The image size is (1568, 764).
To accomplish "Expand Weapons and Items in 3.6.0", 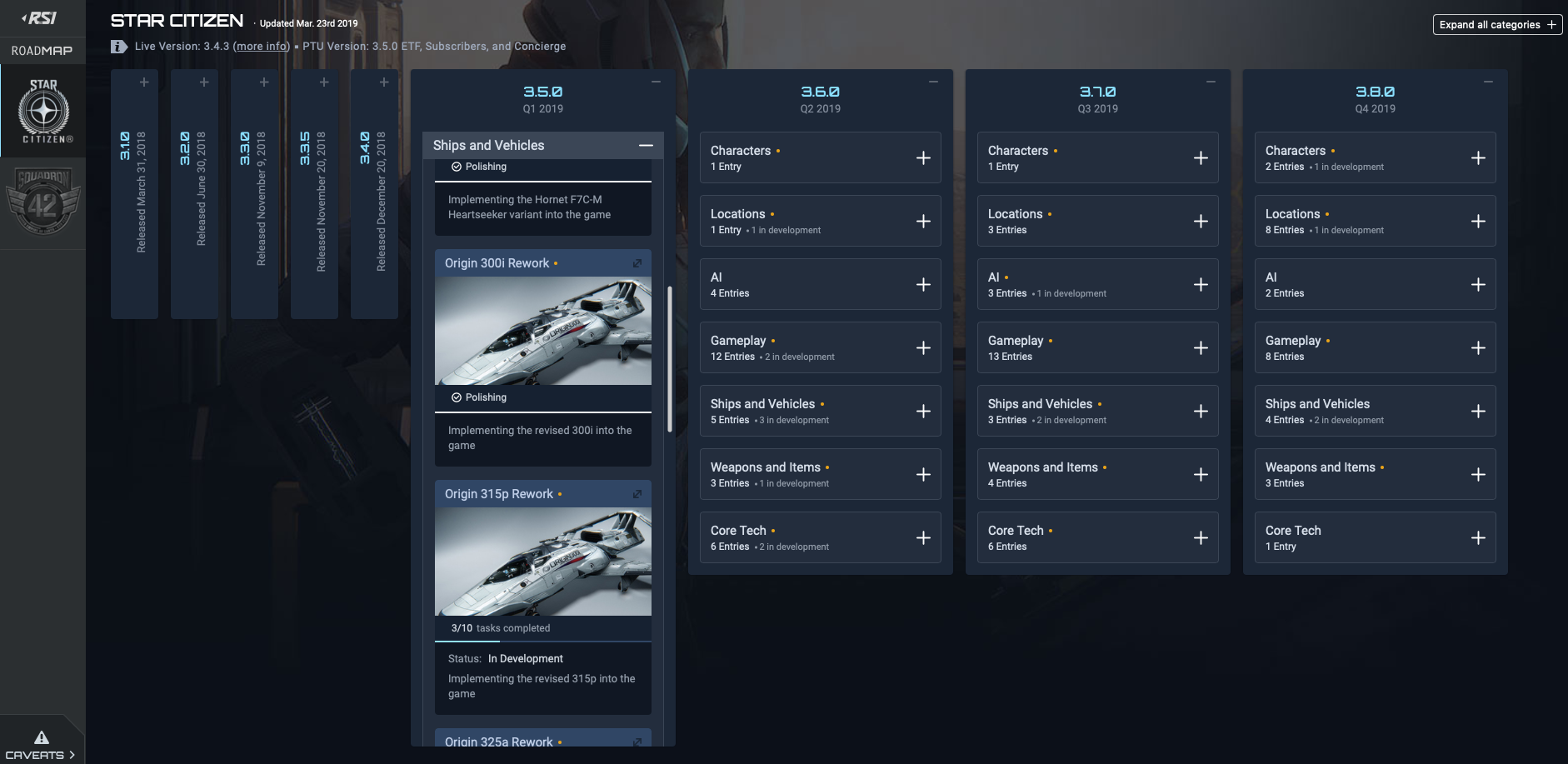I will click(x=923, y=475).
